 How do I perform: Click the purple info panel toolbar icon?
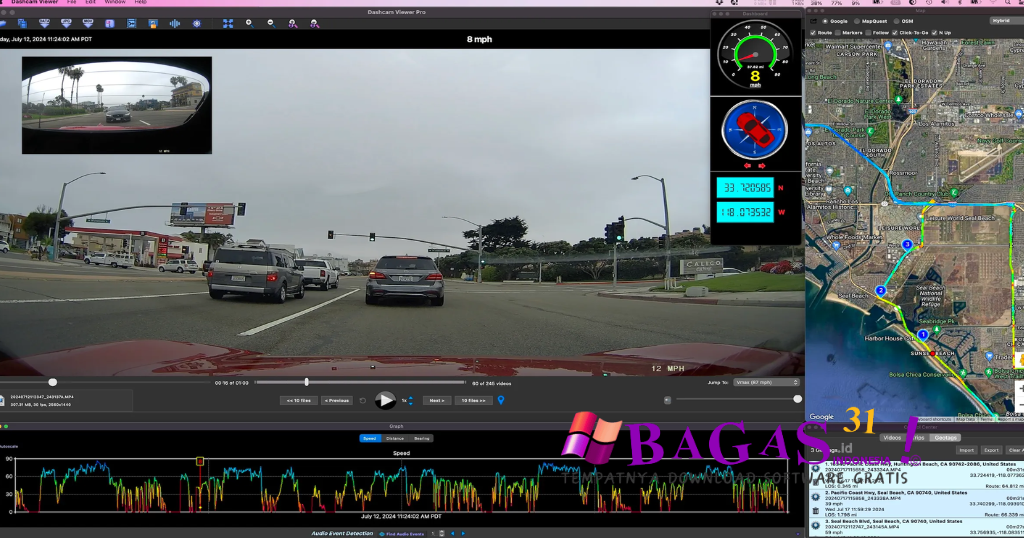[110, 23]
